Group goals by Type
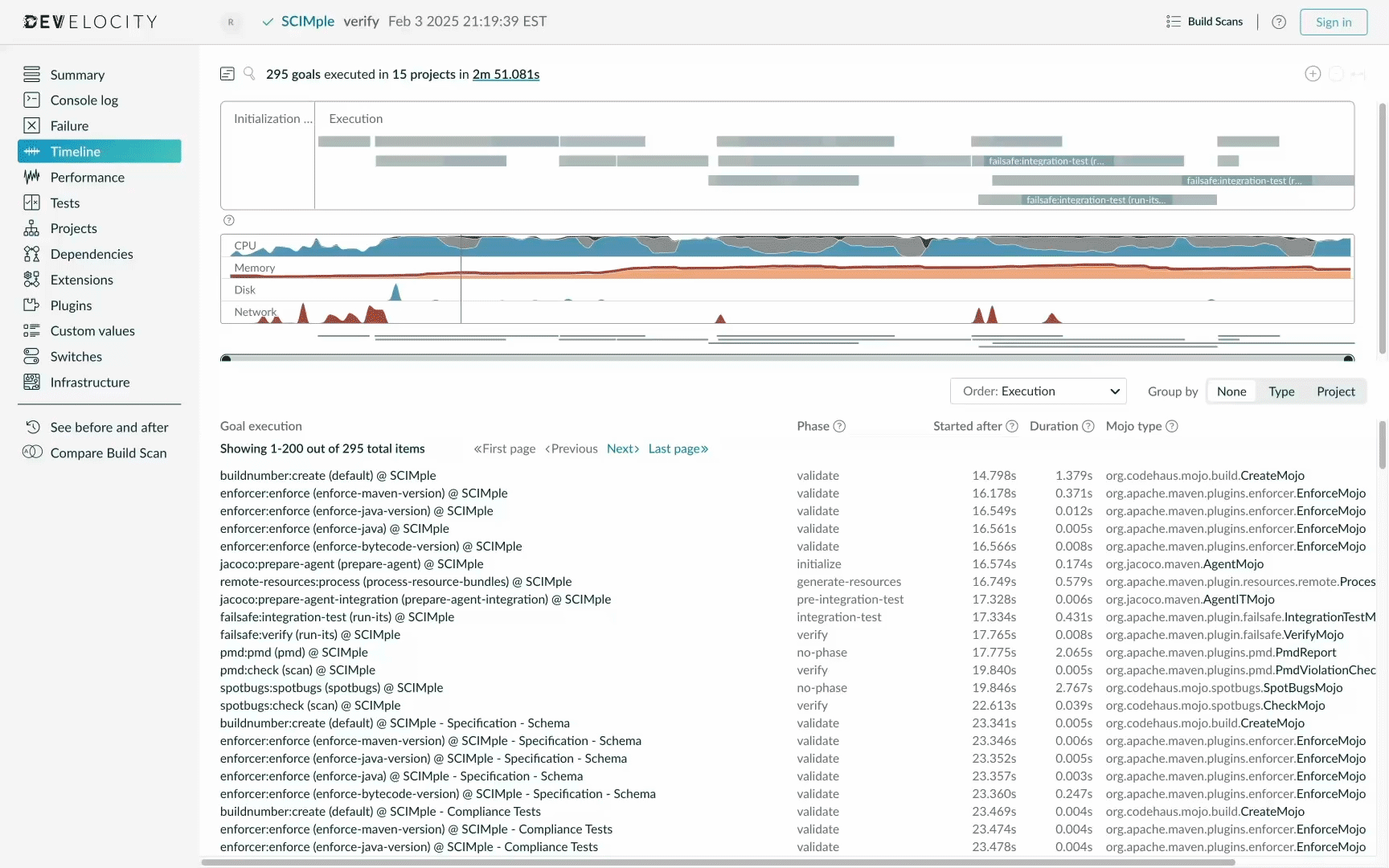Viewport: 1389px width, 868px height. coord(1281,391)
